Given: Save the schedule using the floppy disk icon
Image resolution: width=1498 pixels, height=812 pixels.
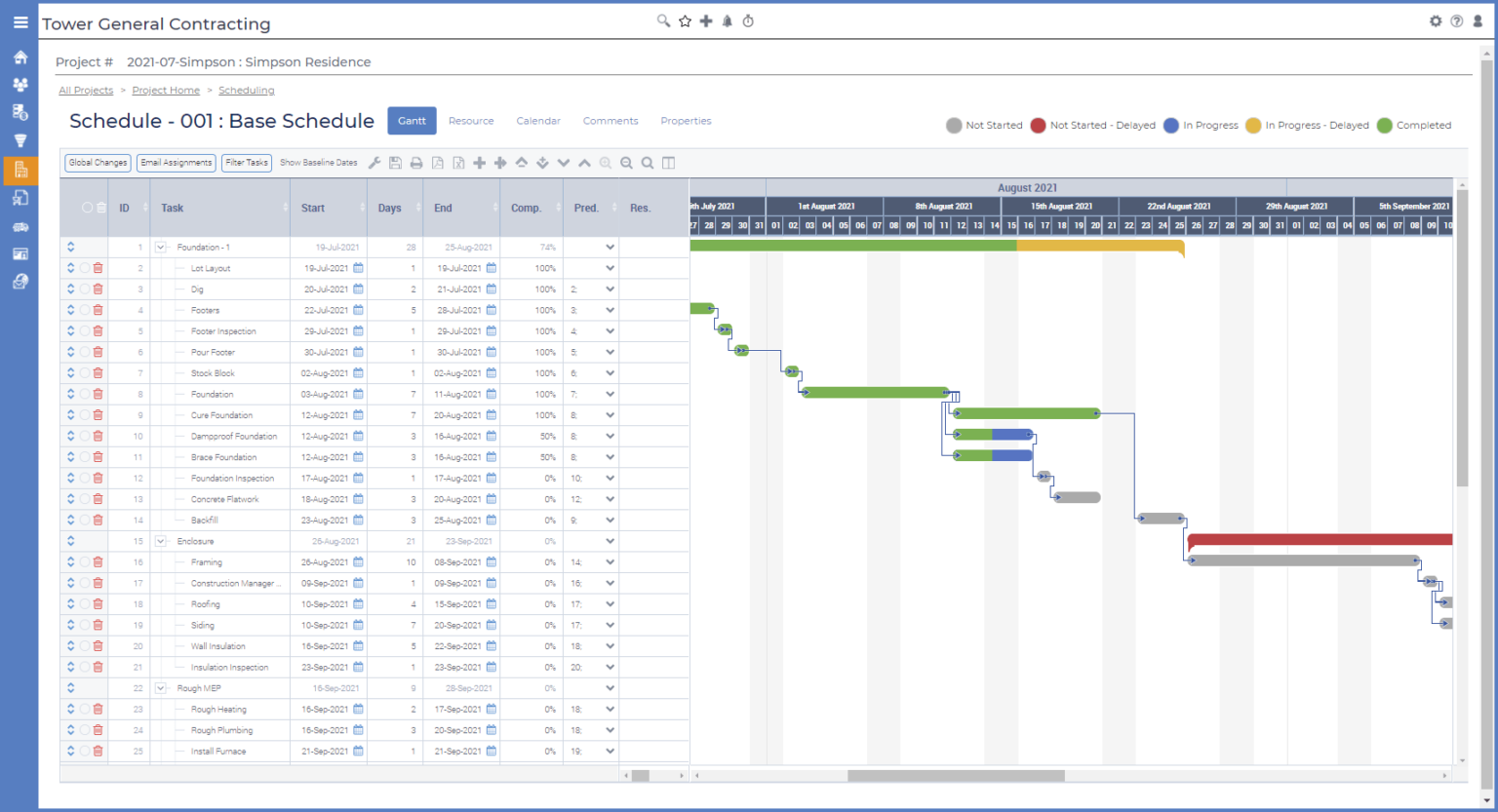Looking at the screenshot, I should [x=395, y=163].
